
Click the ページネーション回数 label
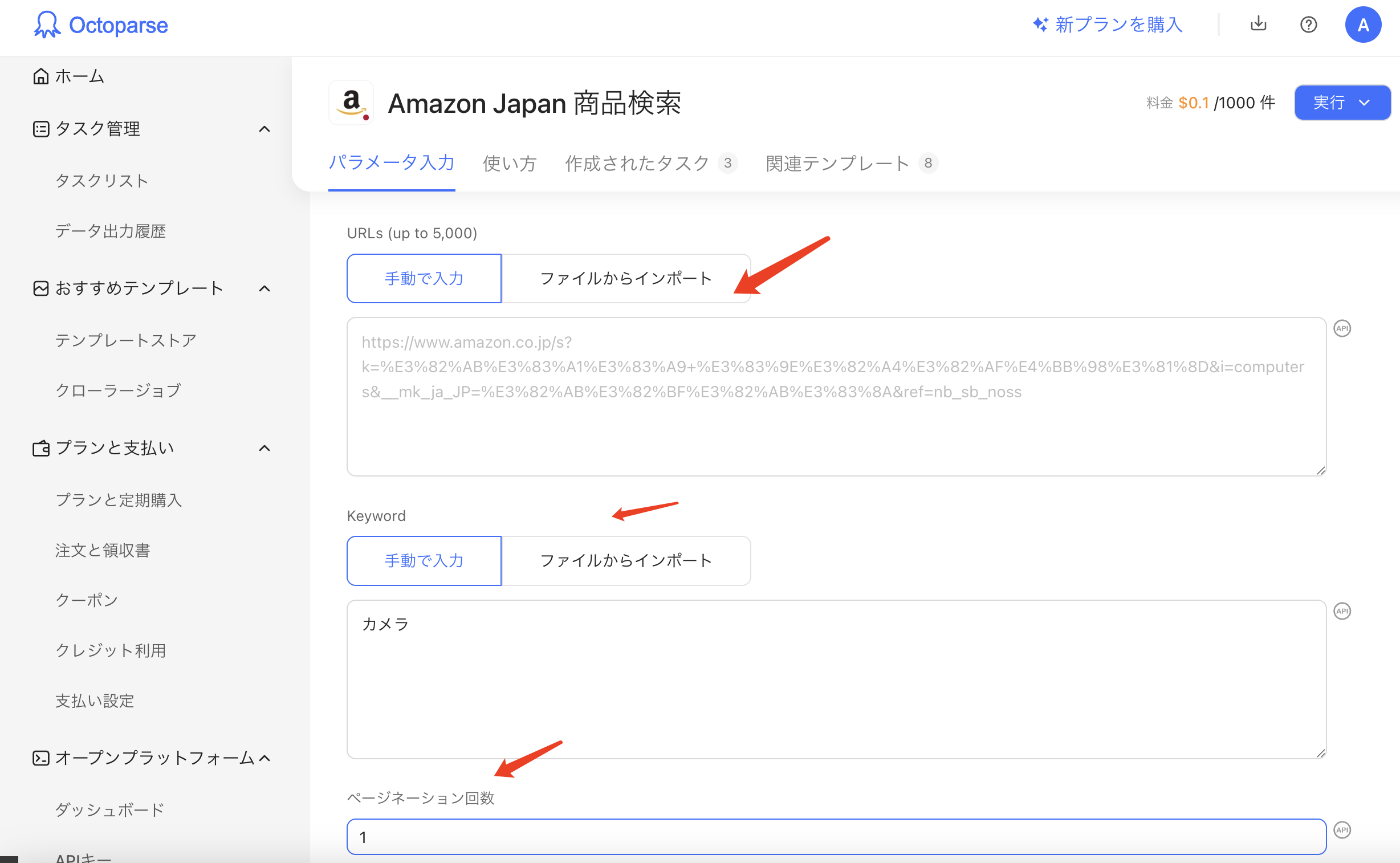click(x=421, y=798)
